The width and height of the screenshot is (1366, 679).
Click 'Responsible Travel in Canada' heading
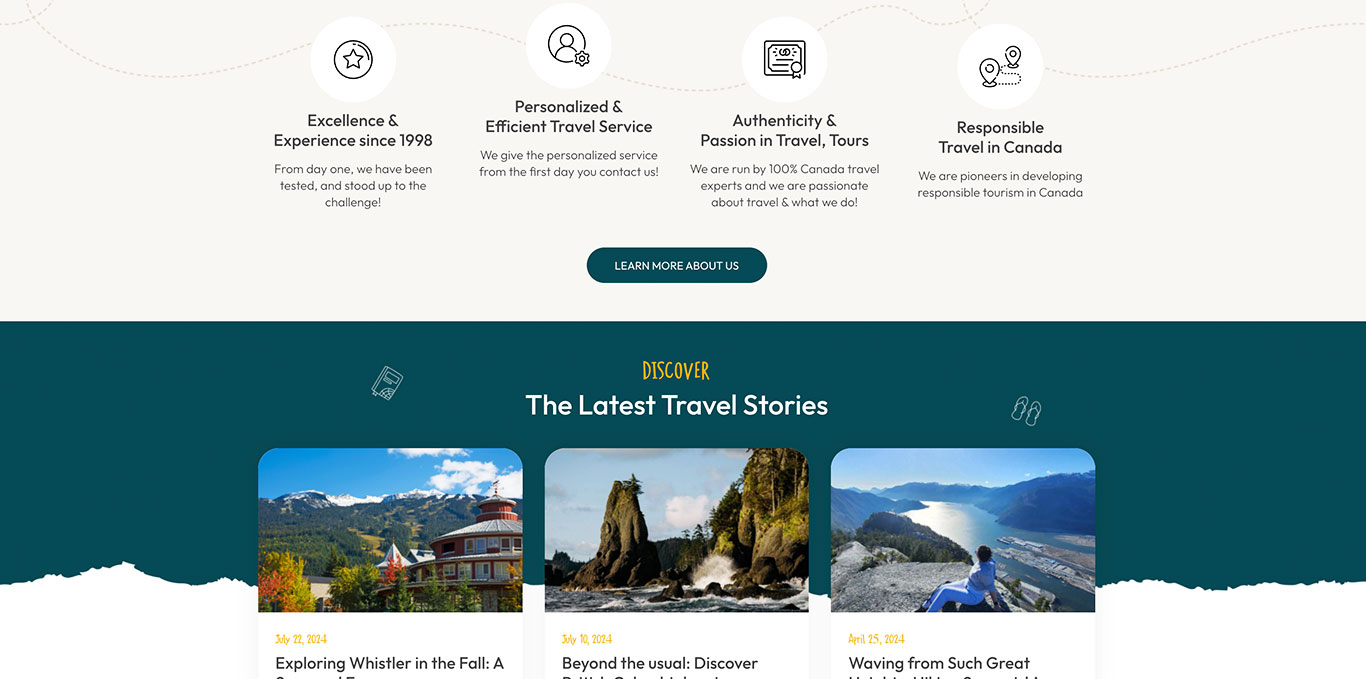pyautogui.click(x=1000, y=138)
